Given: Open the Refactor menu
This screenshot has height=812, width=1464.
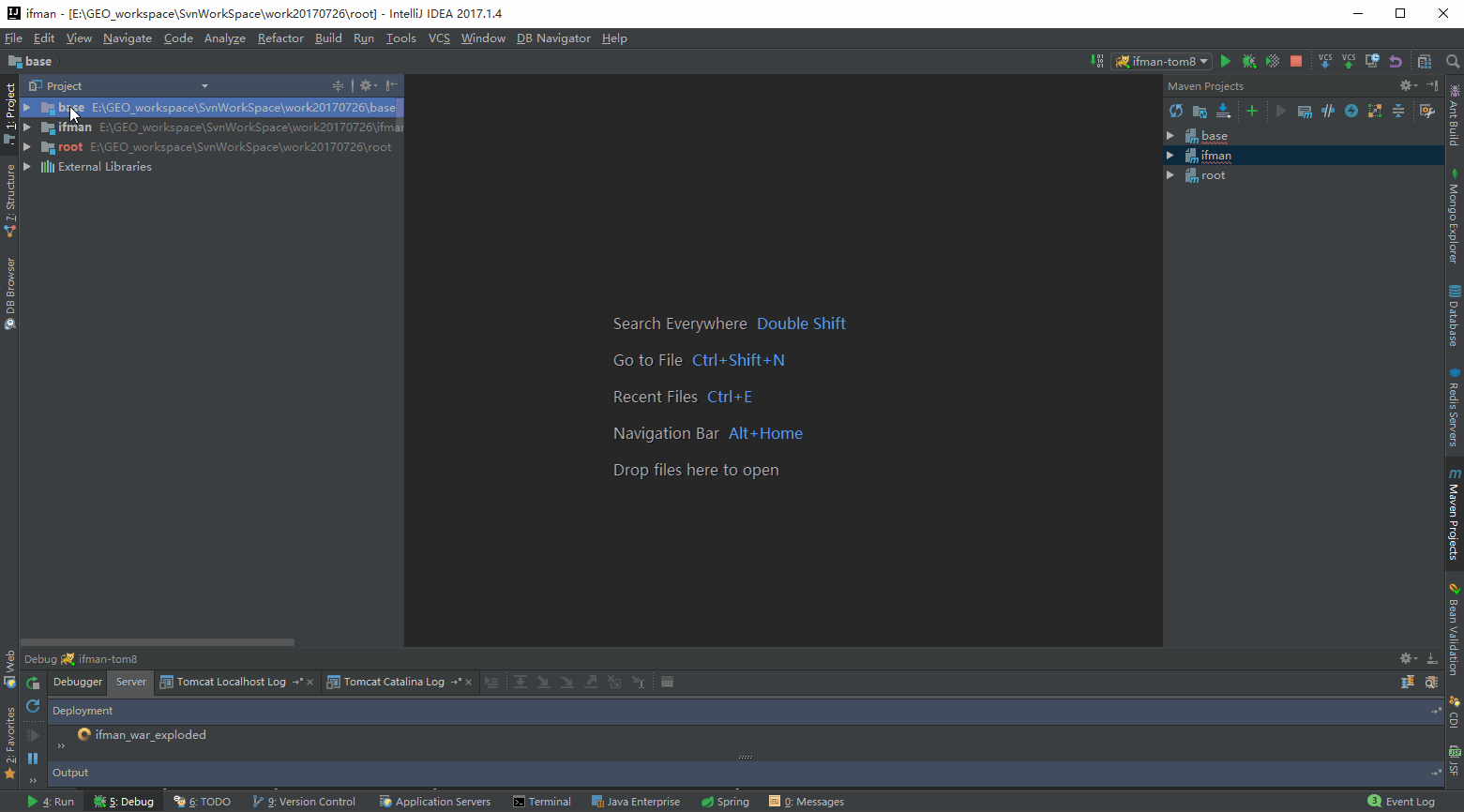Looking at the screenshot, I should tap(280, 38).
